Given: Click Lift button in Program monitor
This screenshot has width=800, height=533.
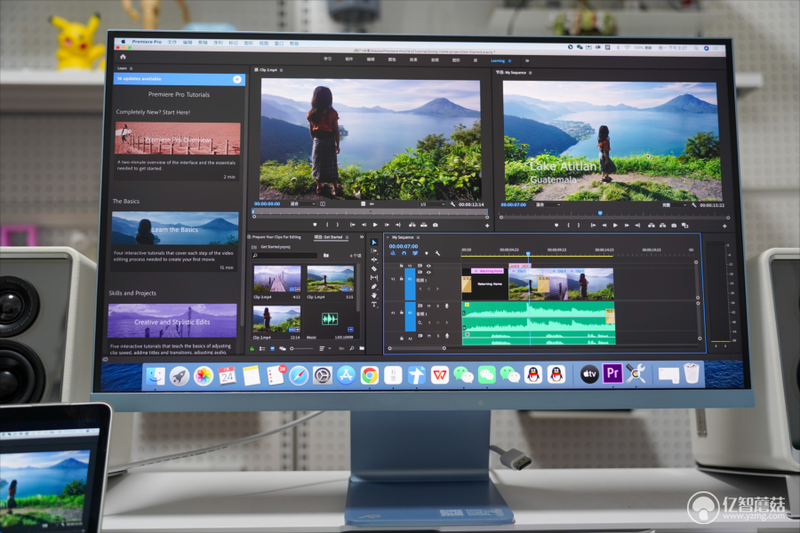Looking at the screenshot, I should [x=651, y=225].
